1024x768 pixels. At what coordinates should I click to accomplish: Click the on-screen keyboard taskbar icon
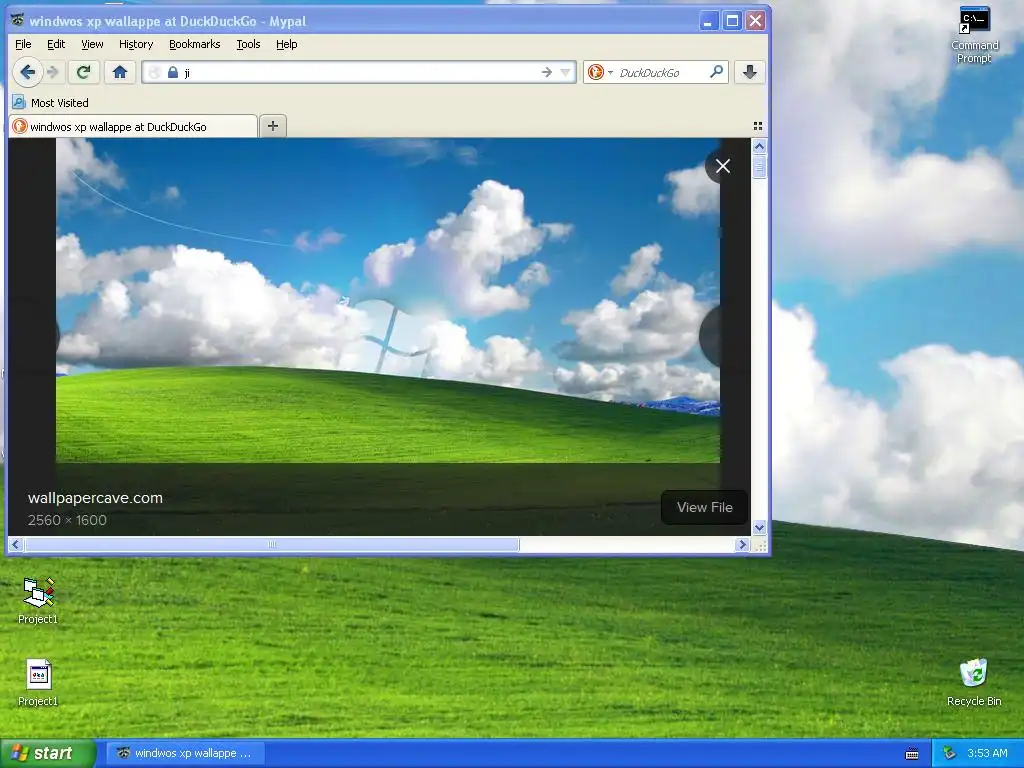pyautogui.click(x=912, y=754)
